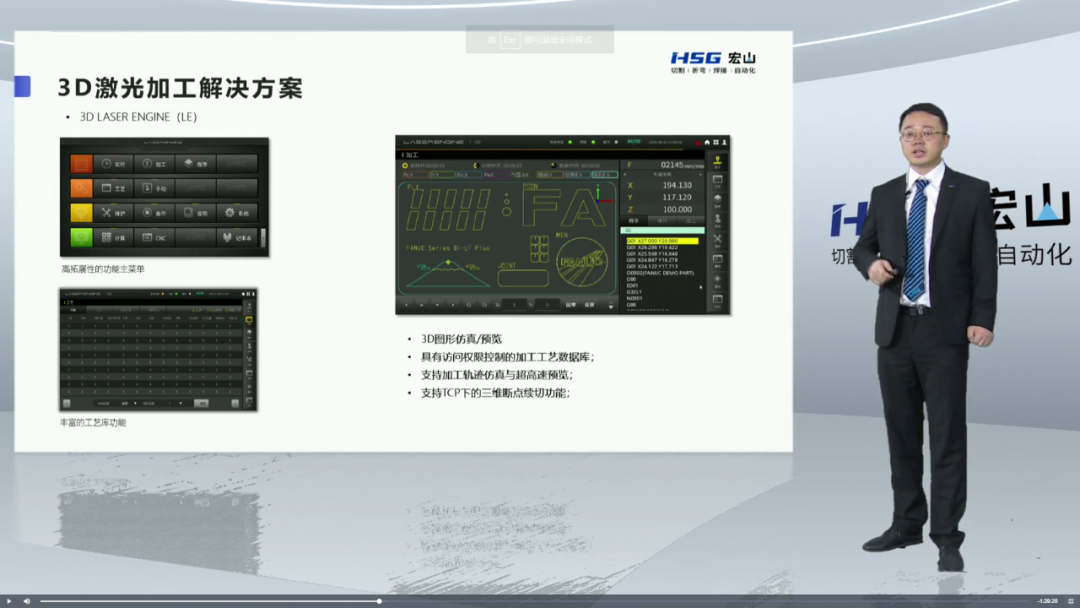This screenshot has width=1080, height=608.
Task: Click the 3D LASER ENGINE (LE) bullet text
Action: point(138,117)
